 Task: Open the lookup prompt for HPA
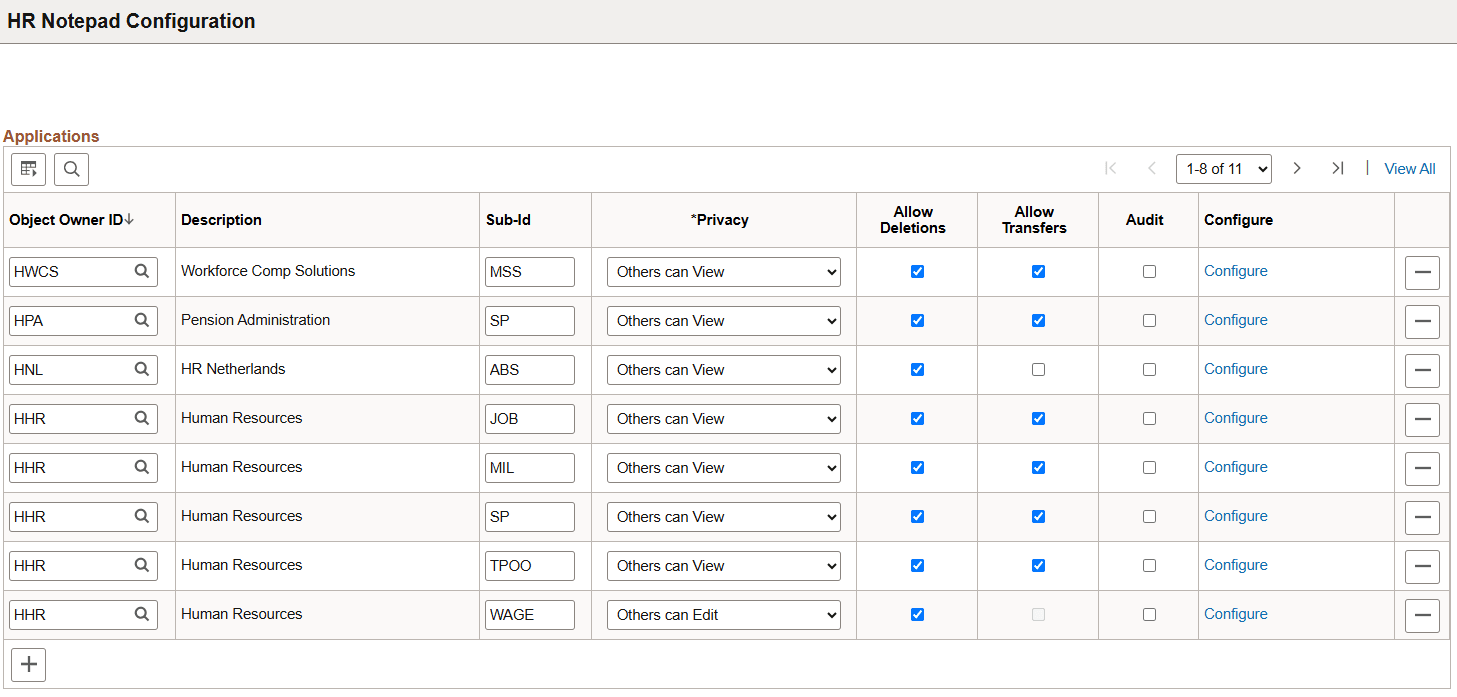[143, 320]
